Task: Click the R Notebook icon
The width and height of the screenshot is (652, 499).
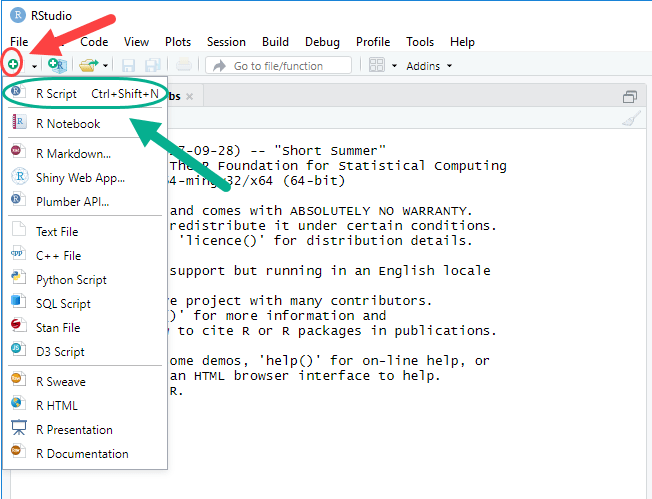Action: [x=19, y=122]
